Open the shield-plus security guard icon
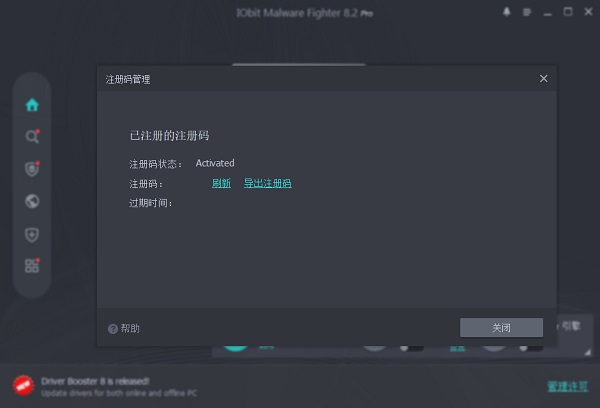The width and height of the screenshot is (600, 408). 32,235
